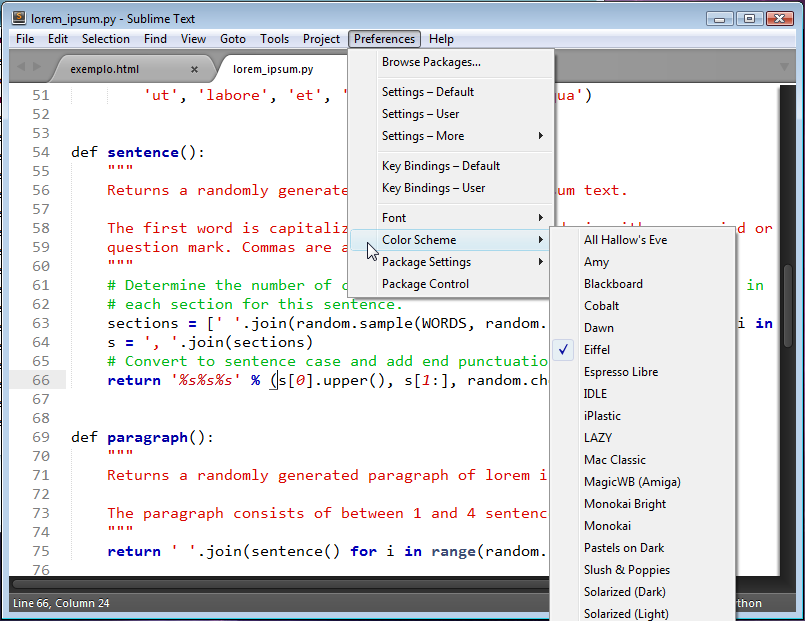This screenshot has width=805, height=621.
Task: Maximize the Sublime Text window
Action: [x=748, y=18]
